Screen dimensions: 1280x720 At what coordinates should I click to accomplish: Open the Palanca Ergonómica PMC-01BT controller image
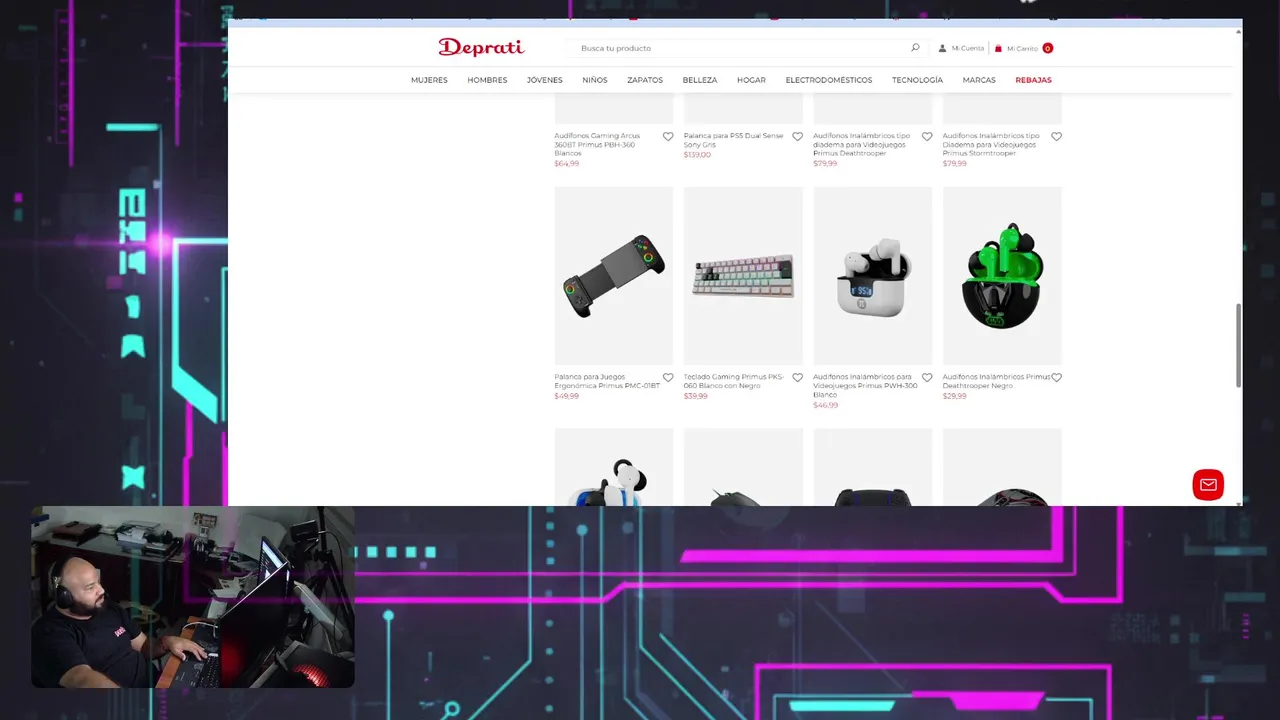click(x=614, y=276)
